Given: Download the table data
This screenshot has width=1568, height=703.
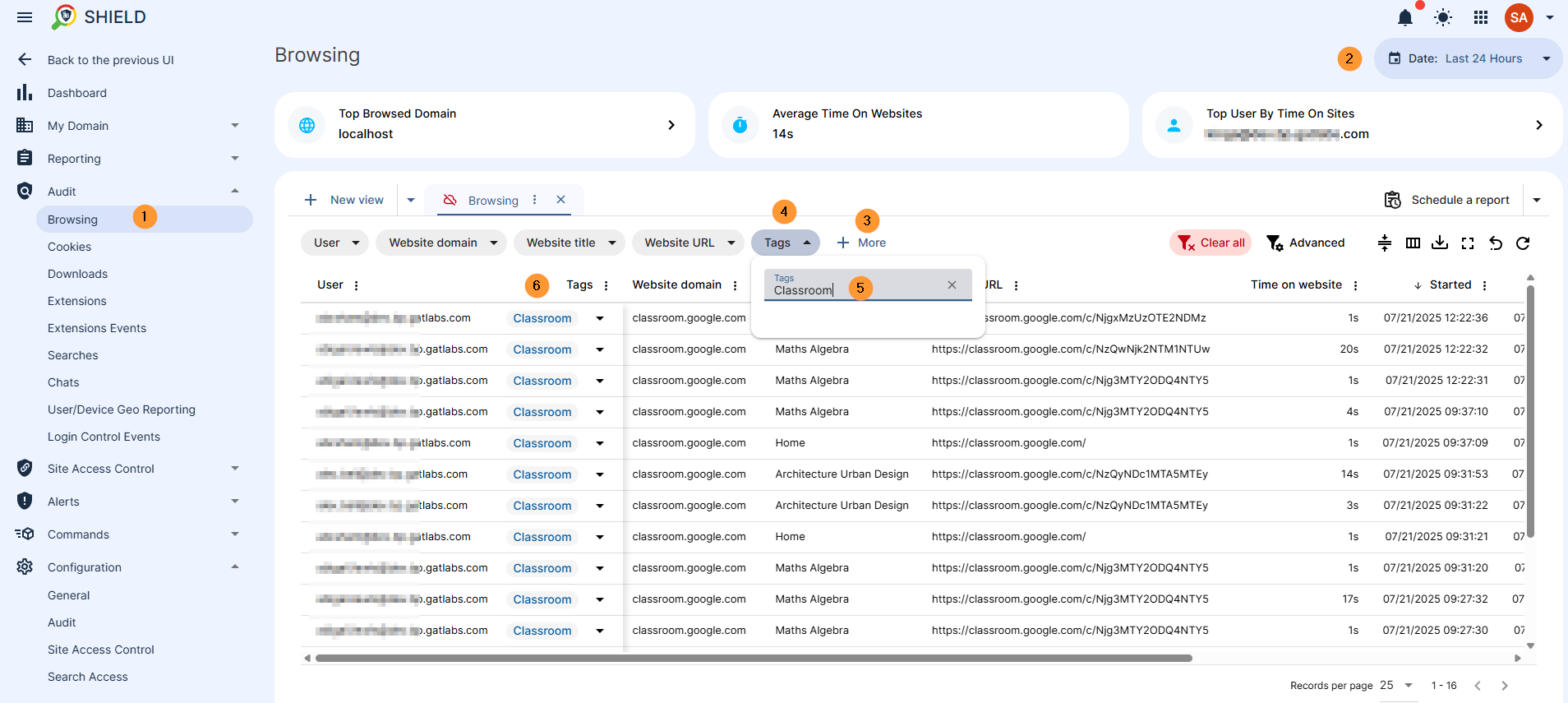Looking at the screenshot, I should click(x=1440, y=243).
